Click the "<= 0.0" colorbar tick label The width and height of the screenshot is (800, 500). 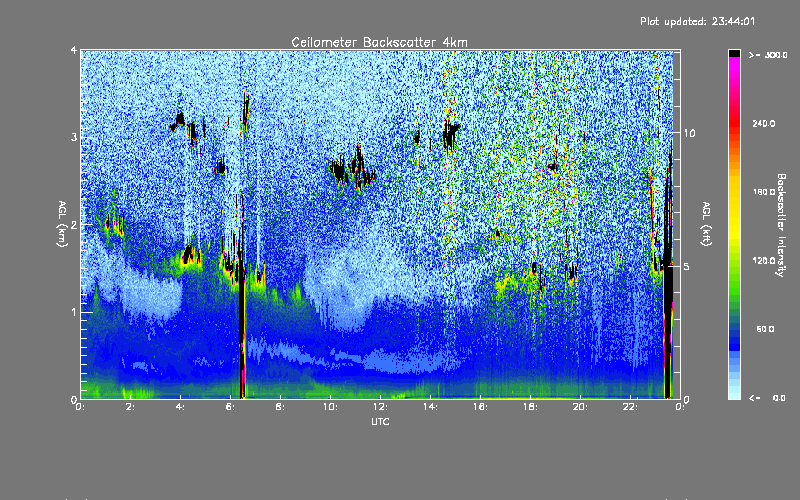pyautogui.click(x=767, y=398)
